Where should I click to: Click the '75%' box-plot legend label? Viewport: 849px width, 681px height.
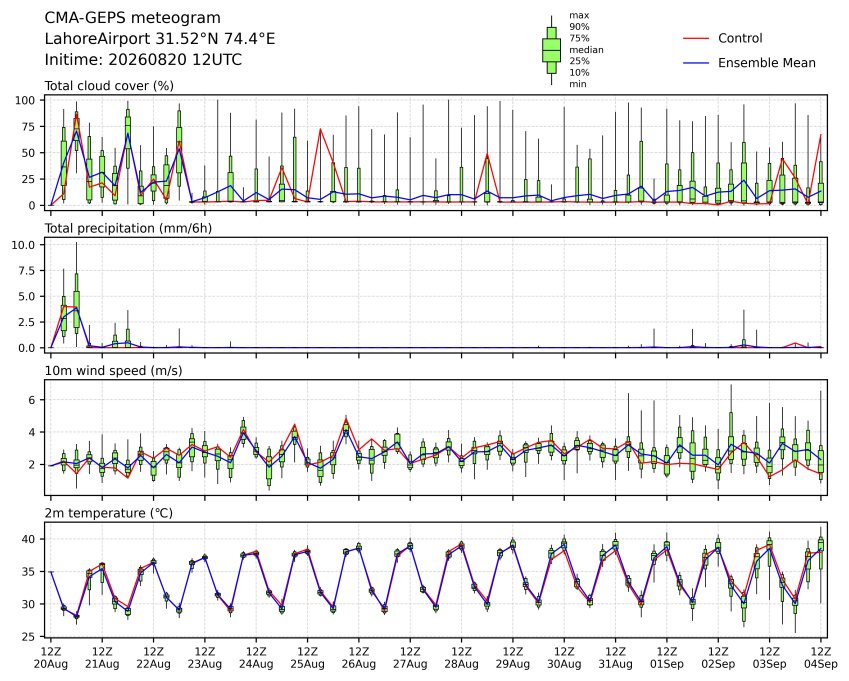(x=579, y=38)
